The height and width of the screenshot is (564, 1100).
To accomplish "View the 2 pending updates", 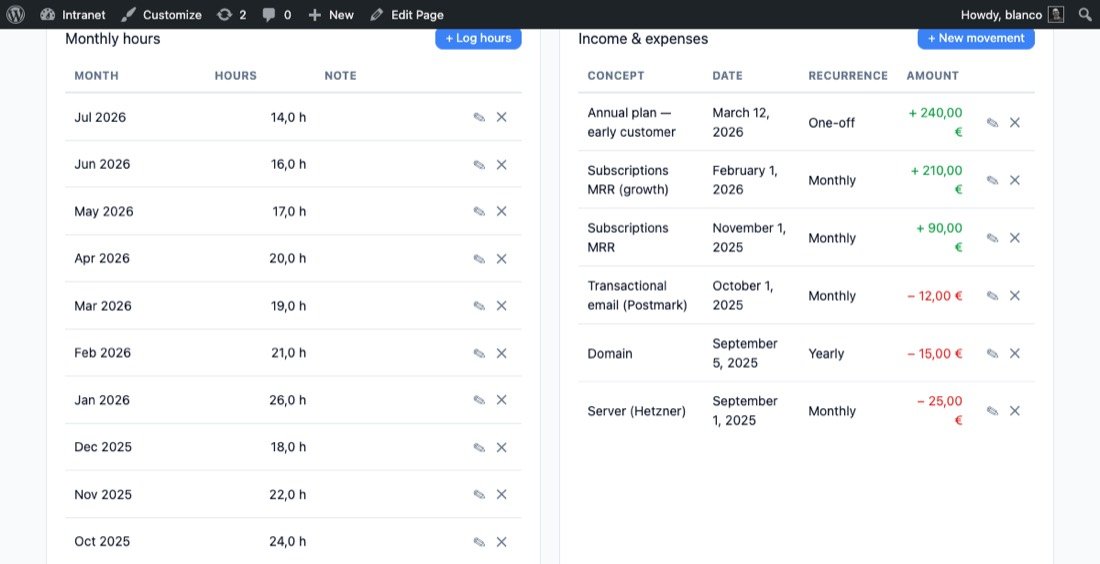I will coord(232,14).
